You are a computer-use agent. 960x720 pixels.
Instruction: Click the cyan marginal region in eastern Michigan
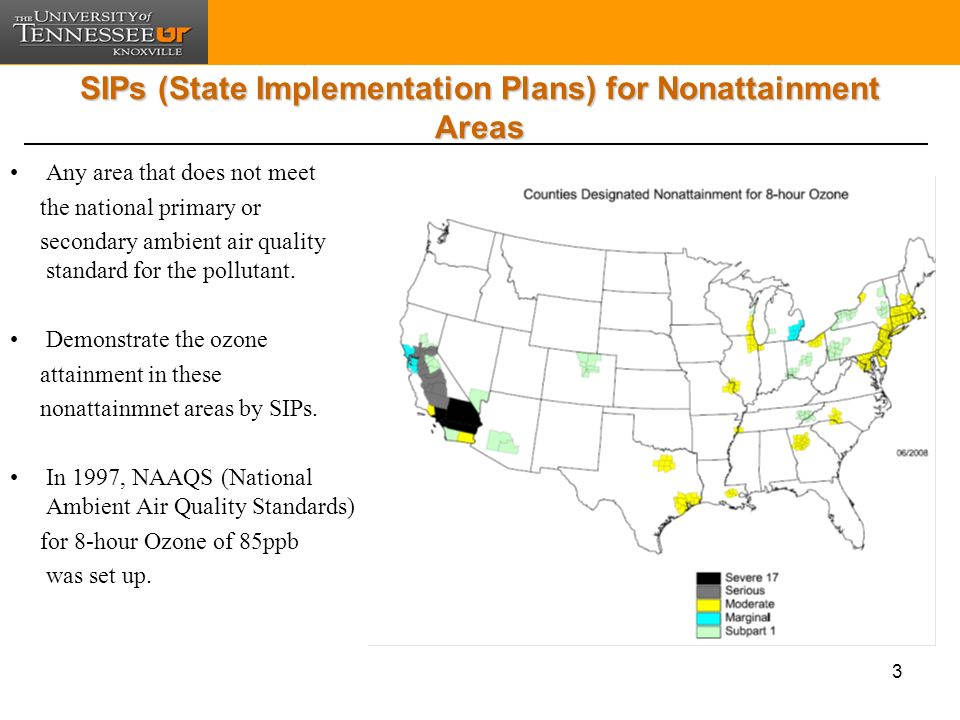tap(794, 329)
